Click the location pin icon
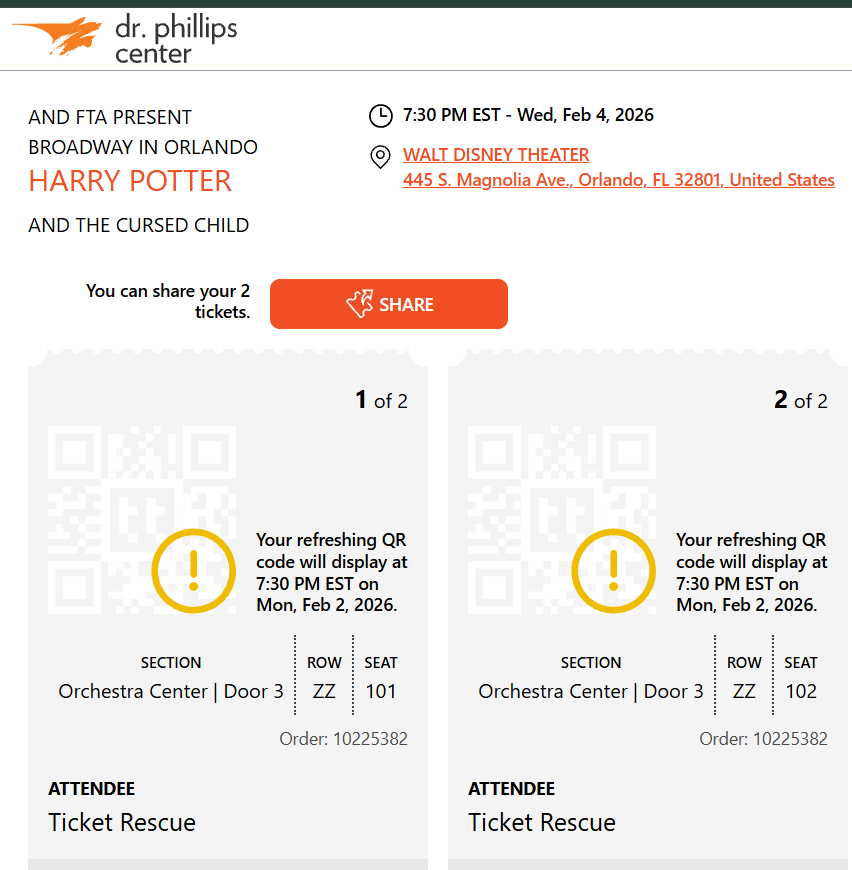 click(380, 157)
